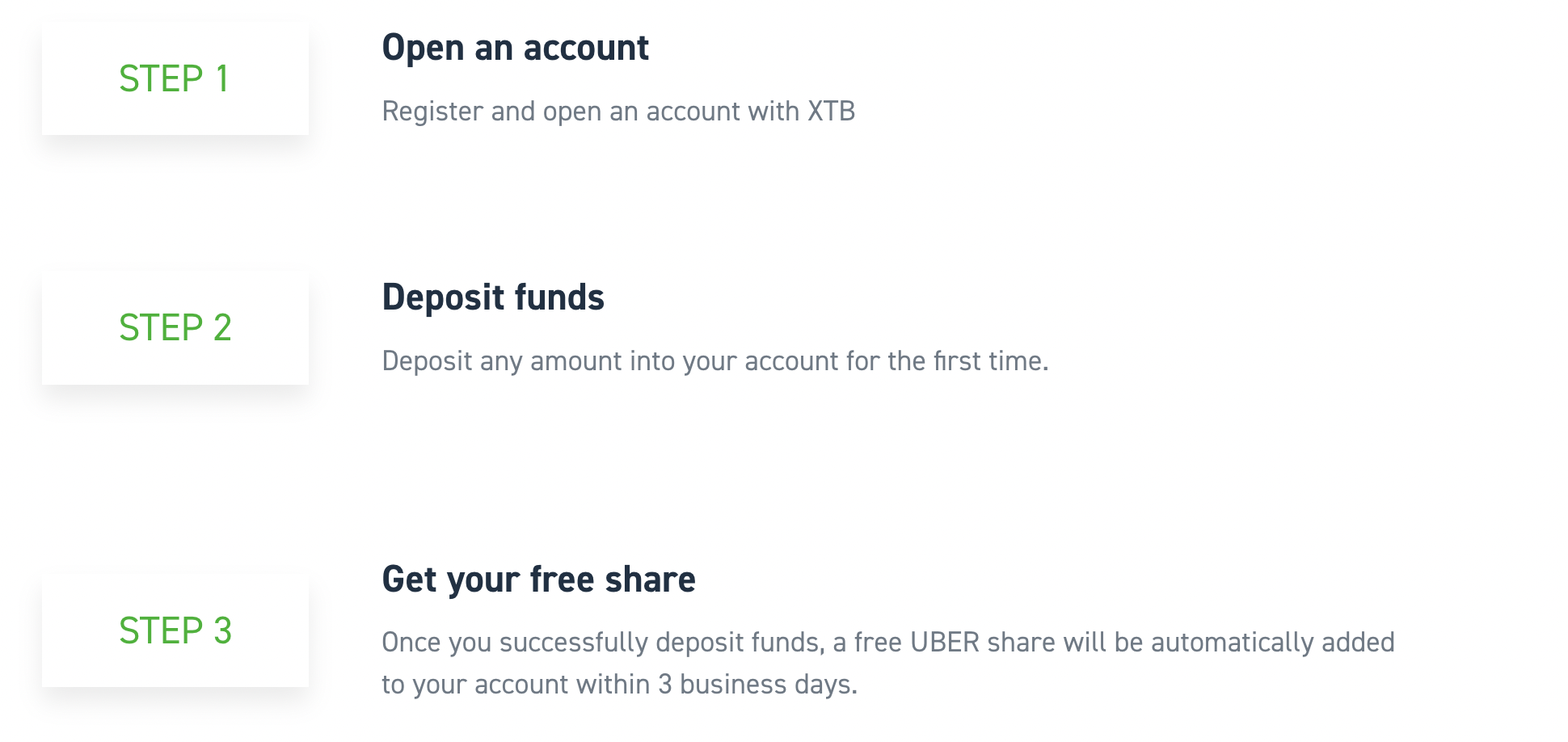Click the numeral '2' in the STEP 2 label
The height and width of the screenshot is (742, 1568).
tap(222, 327)
